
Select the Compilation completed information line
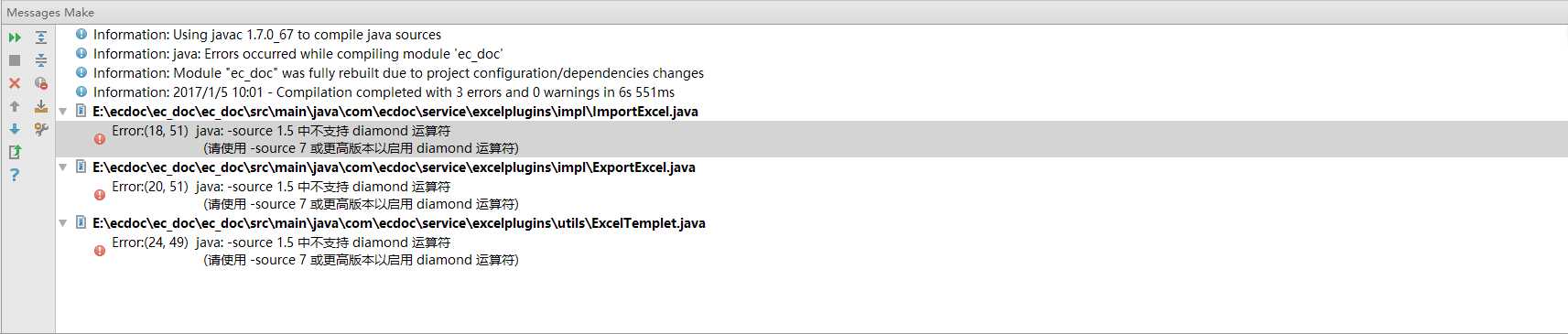tap(384, 92)
